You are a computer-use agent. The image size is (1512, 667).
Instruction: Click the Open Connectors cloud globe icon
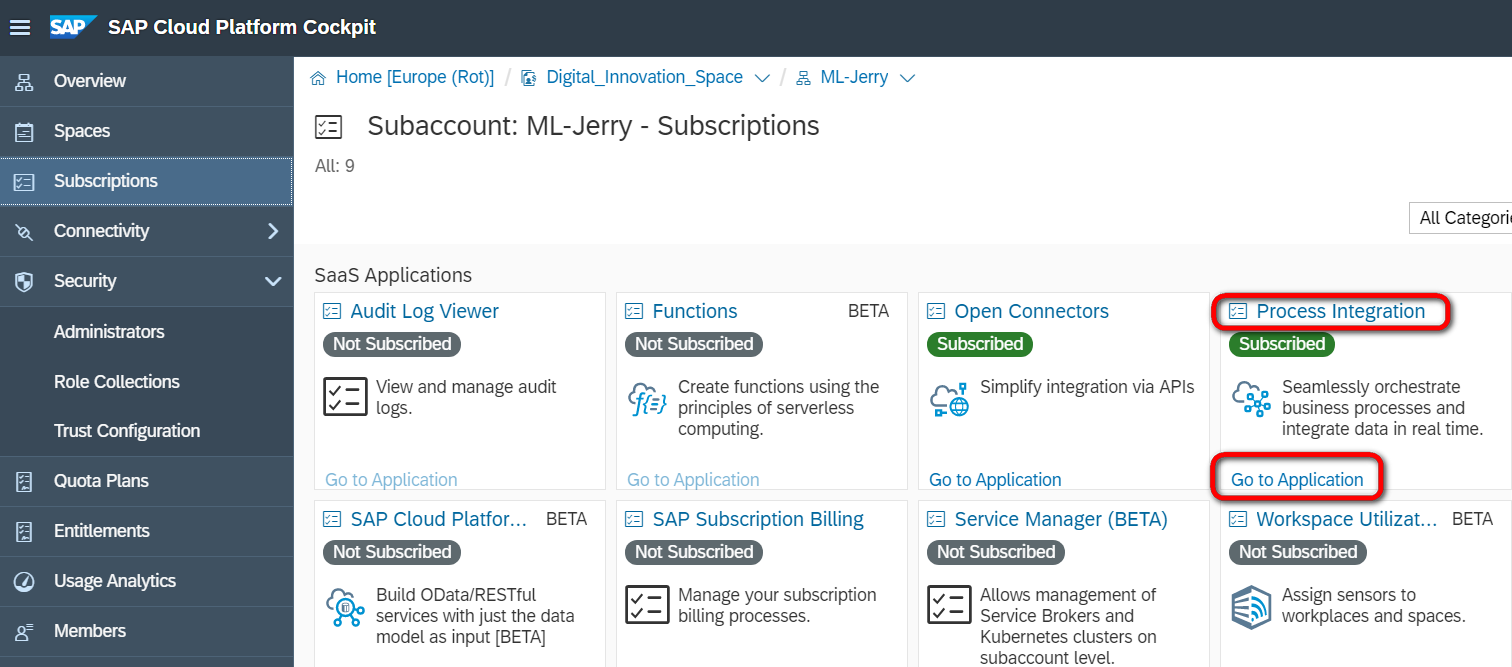[949, 399]
